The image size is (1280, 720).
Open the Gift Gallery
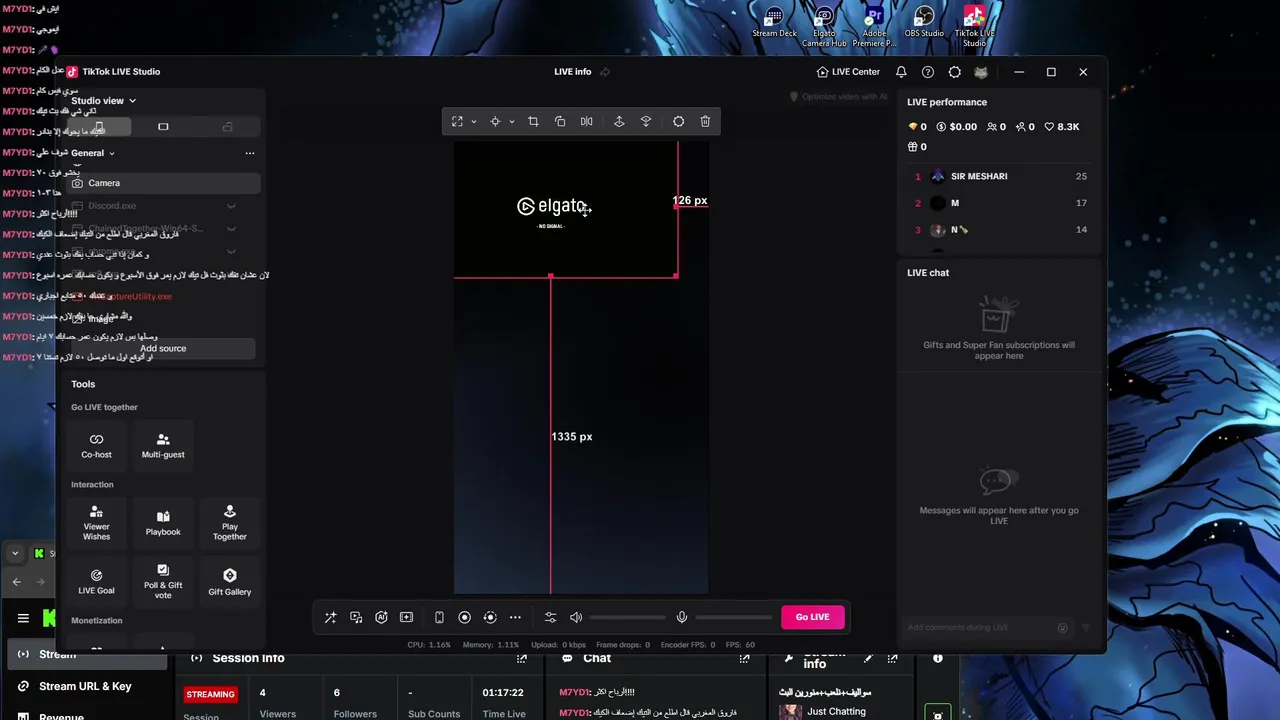[x=229, y=581]
